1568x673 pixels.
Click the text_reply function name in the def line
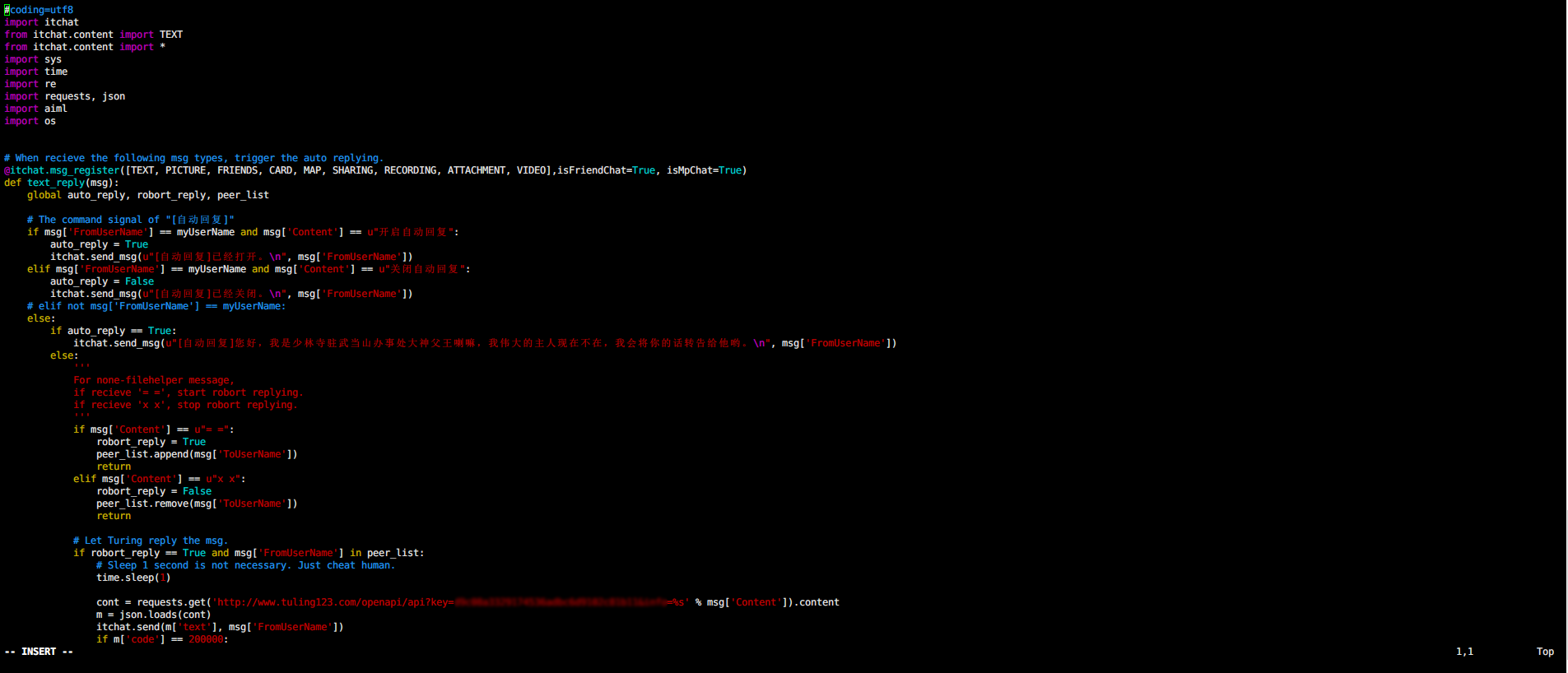(x=56, y=183)
